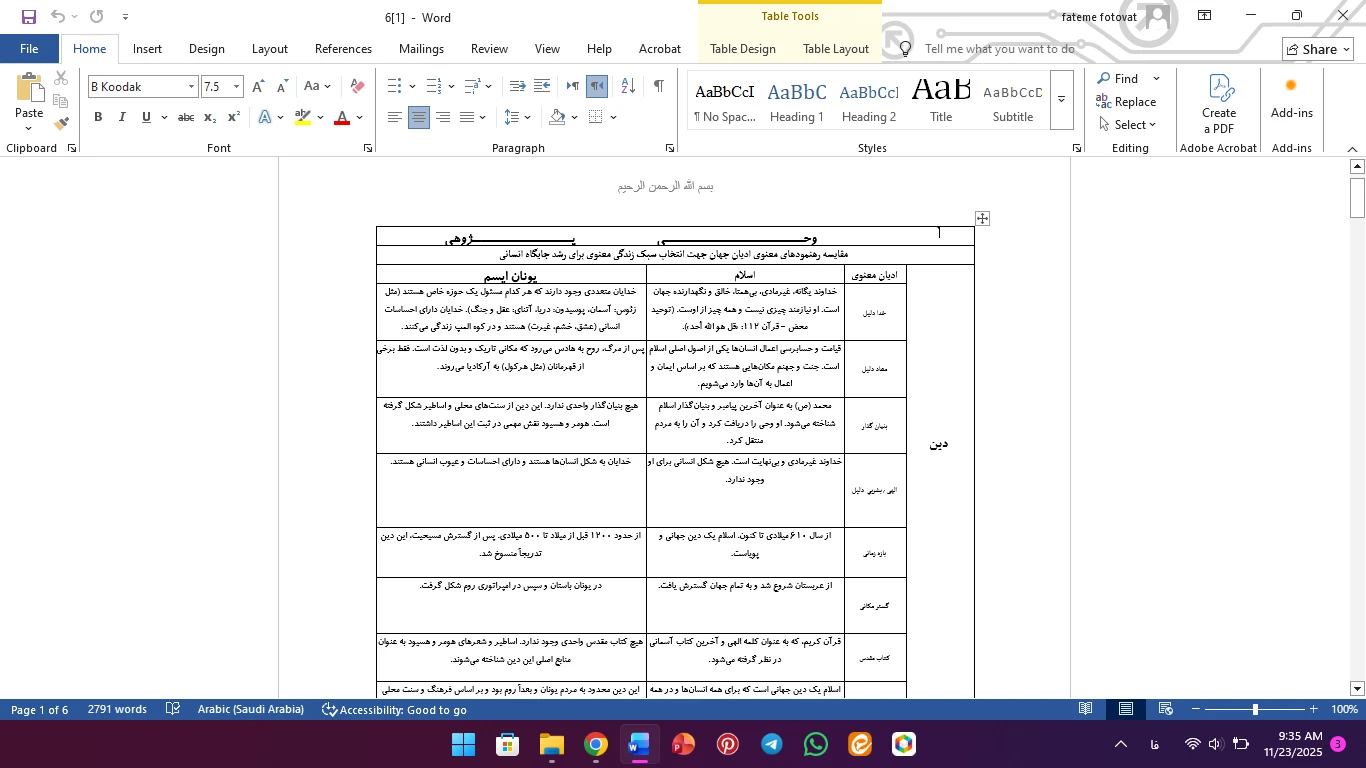Click the Share button
The width and height of the screenshot is (1366, 768).
[1318, 49]
